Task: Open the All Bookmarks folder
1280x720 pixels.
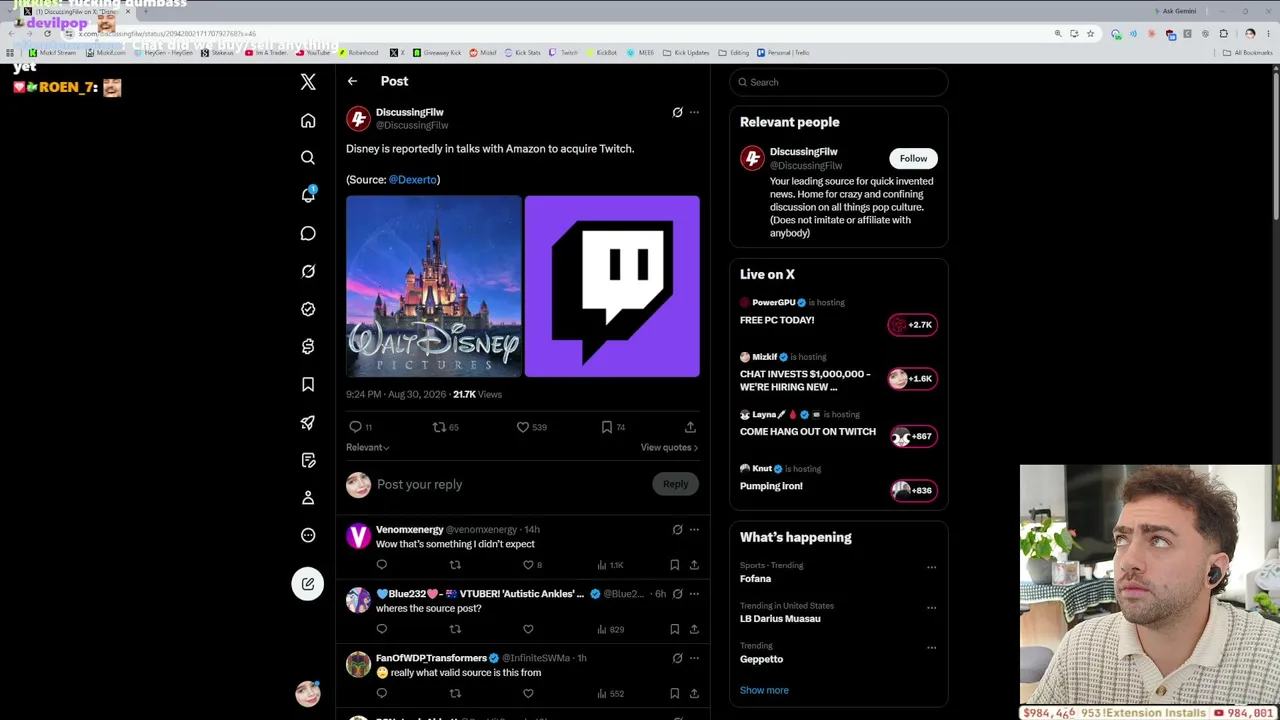Action: (x=1248, y=52)
